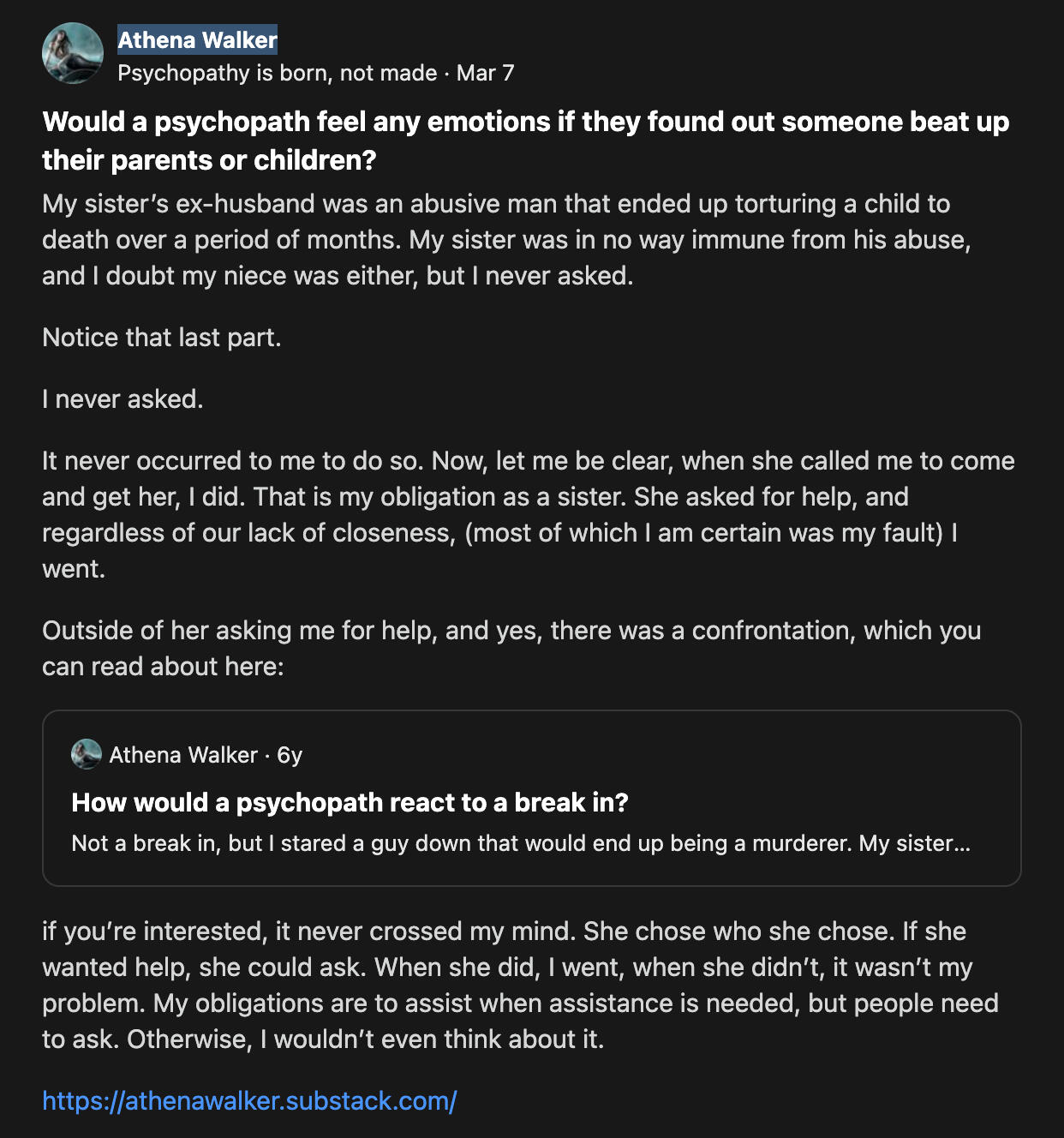
Task: Select 'Athena Walker' name inside the embedded card
Action: point(183,755)
